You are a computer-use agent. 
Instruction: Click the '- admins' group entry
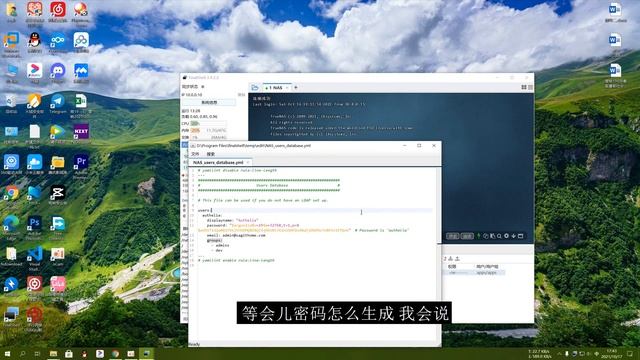(x=220, y=245)
